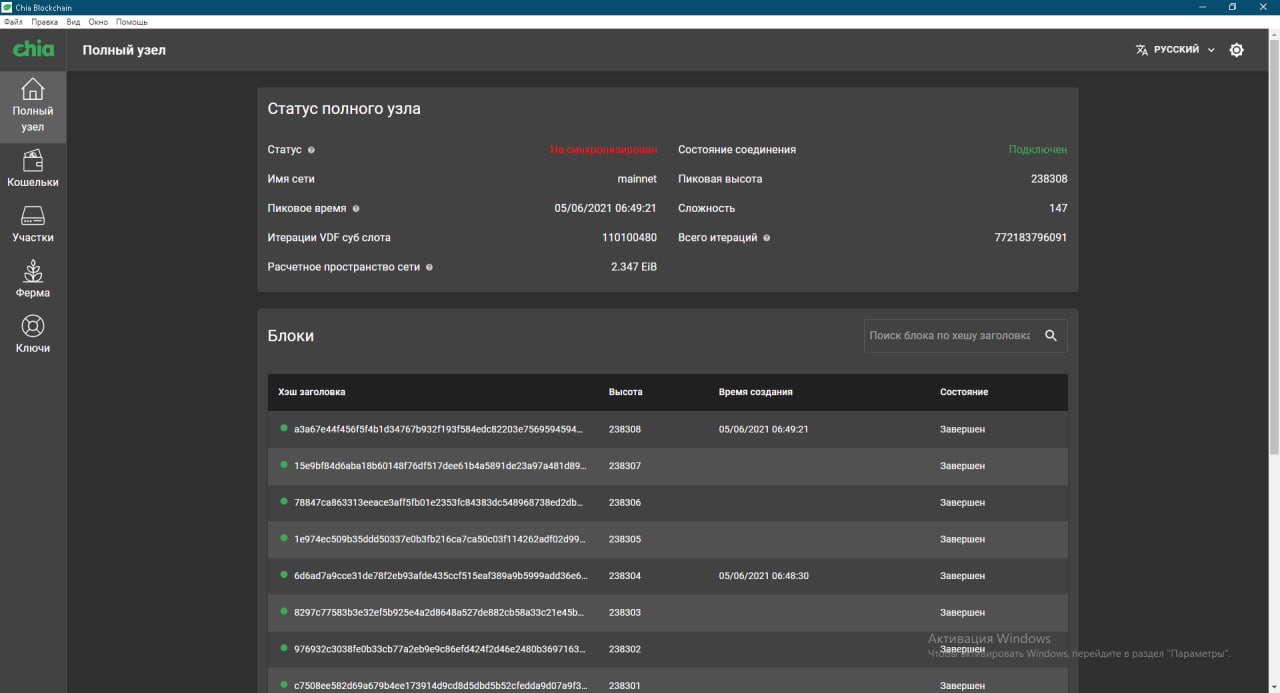This screenshot has width=1280, height=693.
Task: Click creation time 05/06/2021 06:48:30
Action: (x=764, y=576)
